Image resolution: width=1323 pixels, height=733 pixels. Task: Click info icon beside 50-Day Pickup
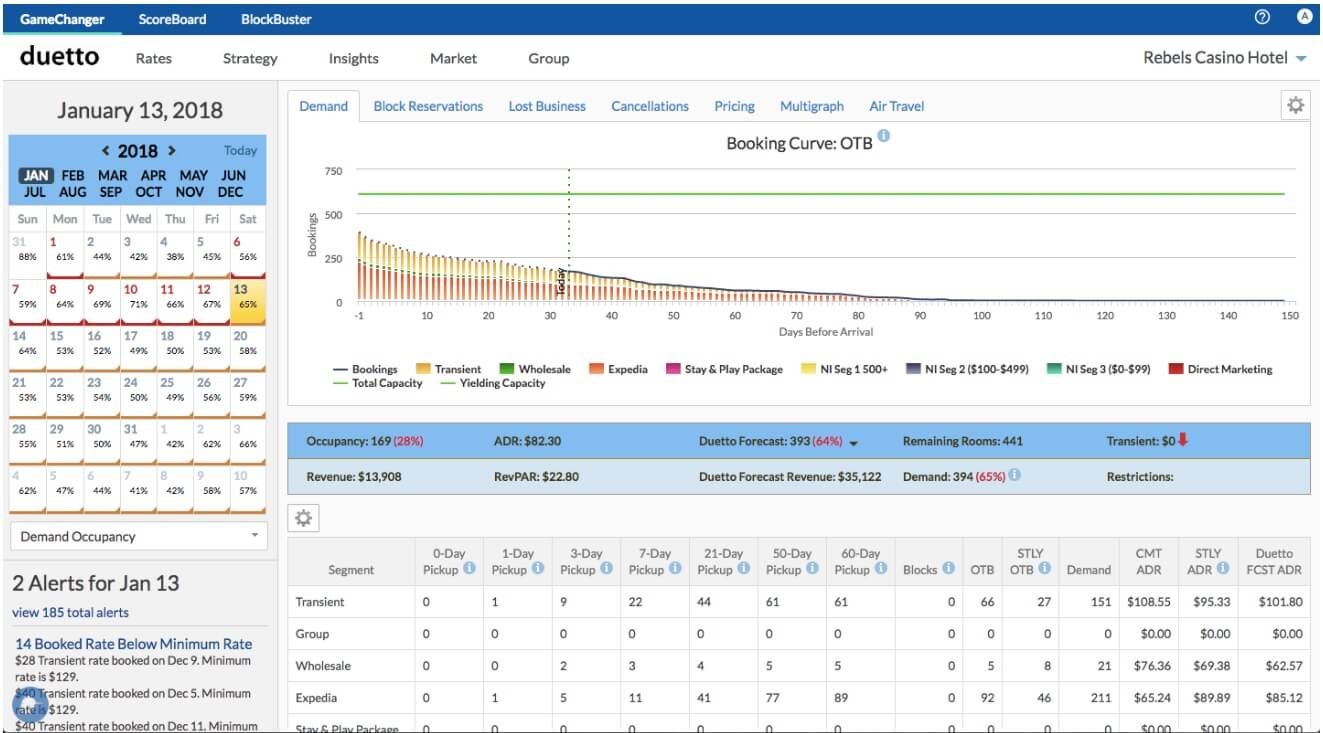(x=813, y=569)
